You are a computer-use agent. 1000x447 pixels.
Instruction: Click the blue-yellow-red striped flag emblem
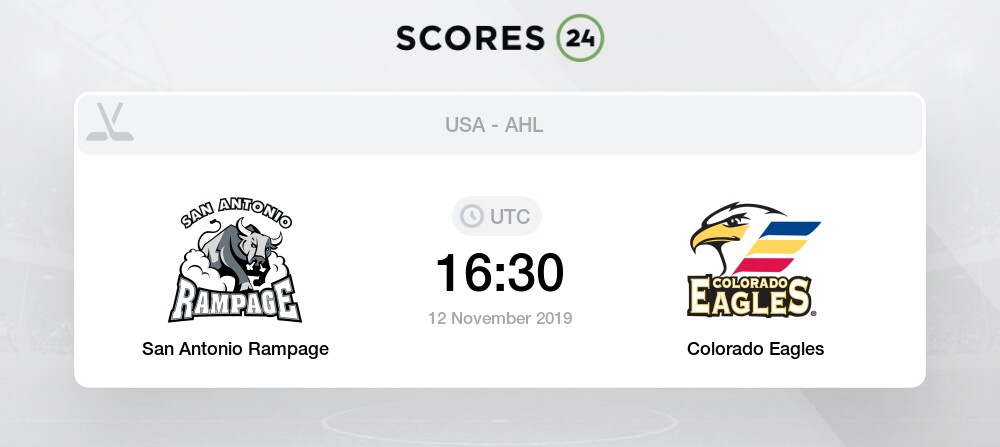click(776, 247)
